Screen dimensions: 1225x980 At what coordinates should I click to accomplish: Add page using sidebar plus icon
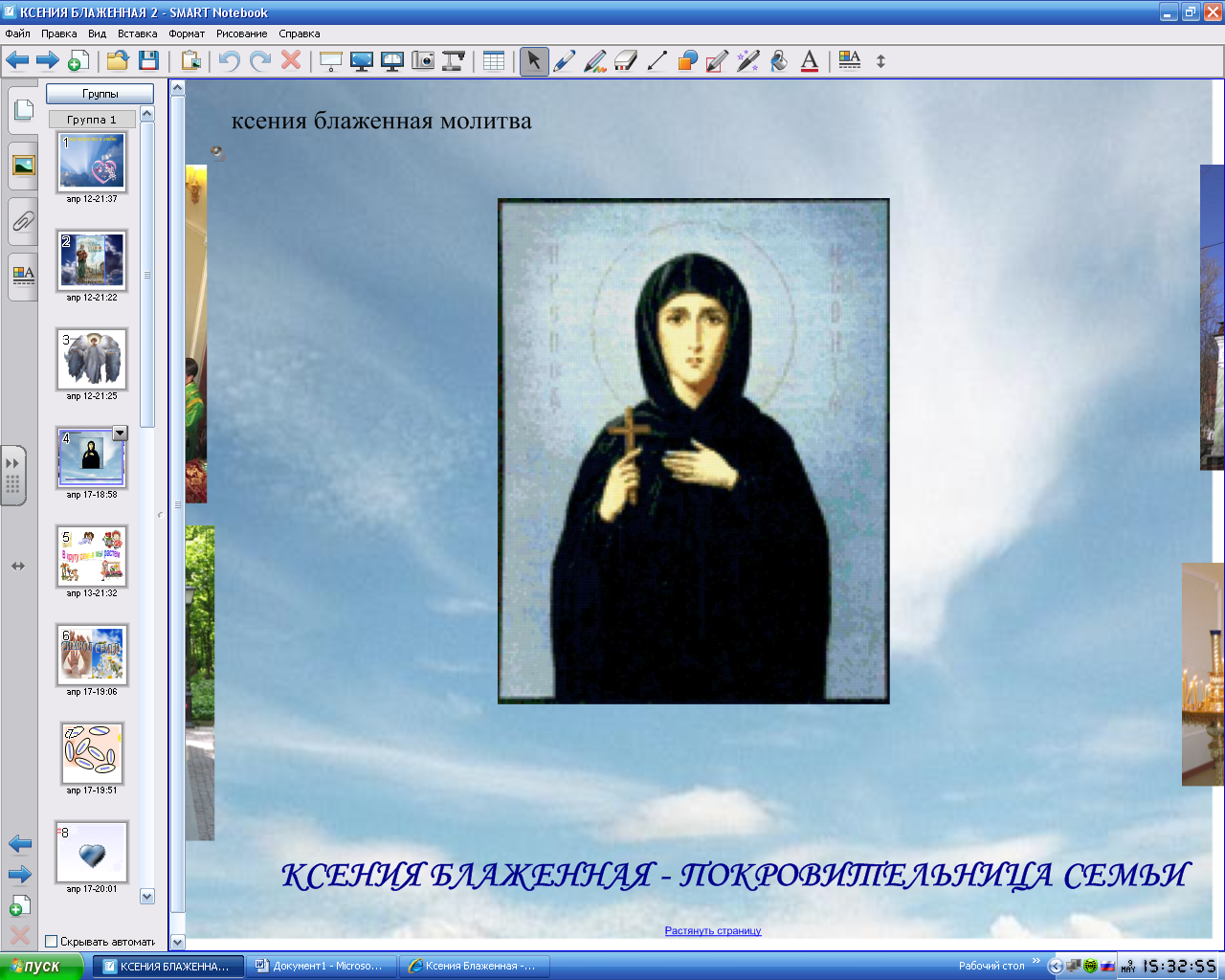20,905
